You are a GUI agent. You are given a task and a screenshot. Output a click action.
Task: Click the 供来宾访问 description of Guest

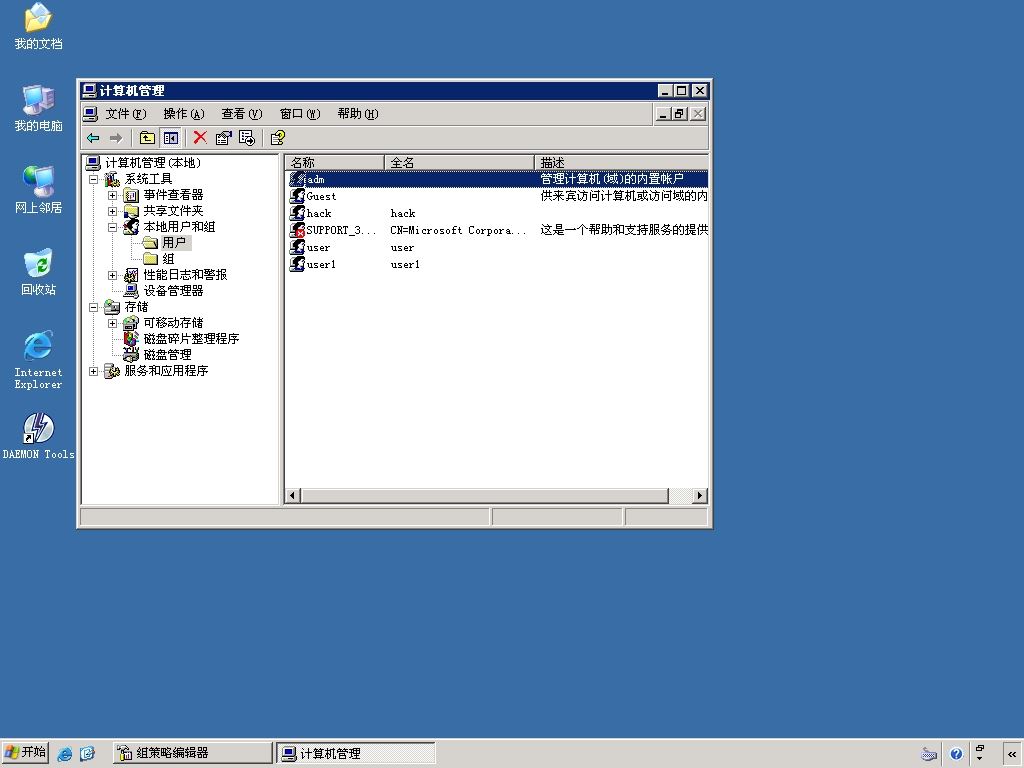[624, 196]
